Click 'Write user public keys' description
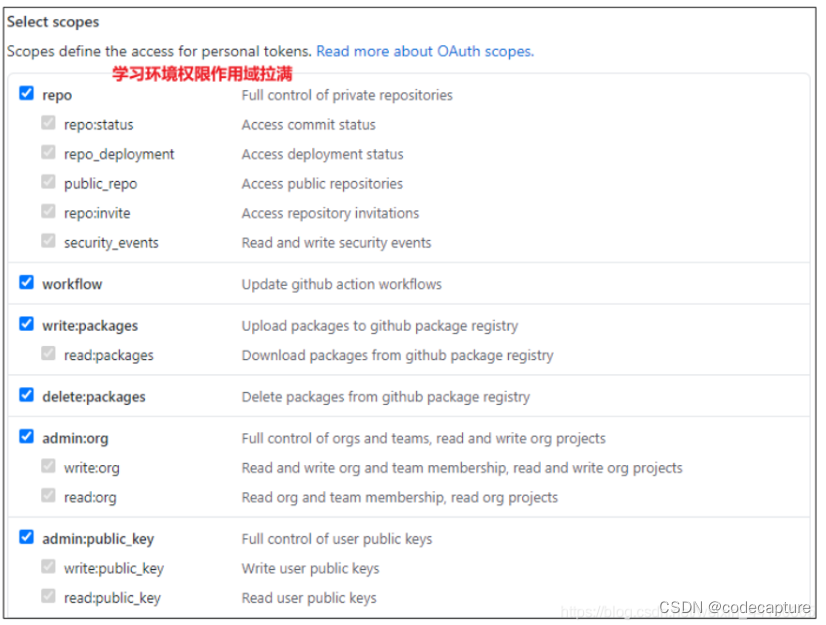Image resolution: width=826 pixels, height=625 pixels. click(311, 569)
